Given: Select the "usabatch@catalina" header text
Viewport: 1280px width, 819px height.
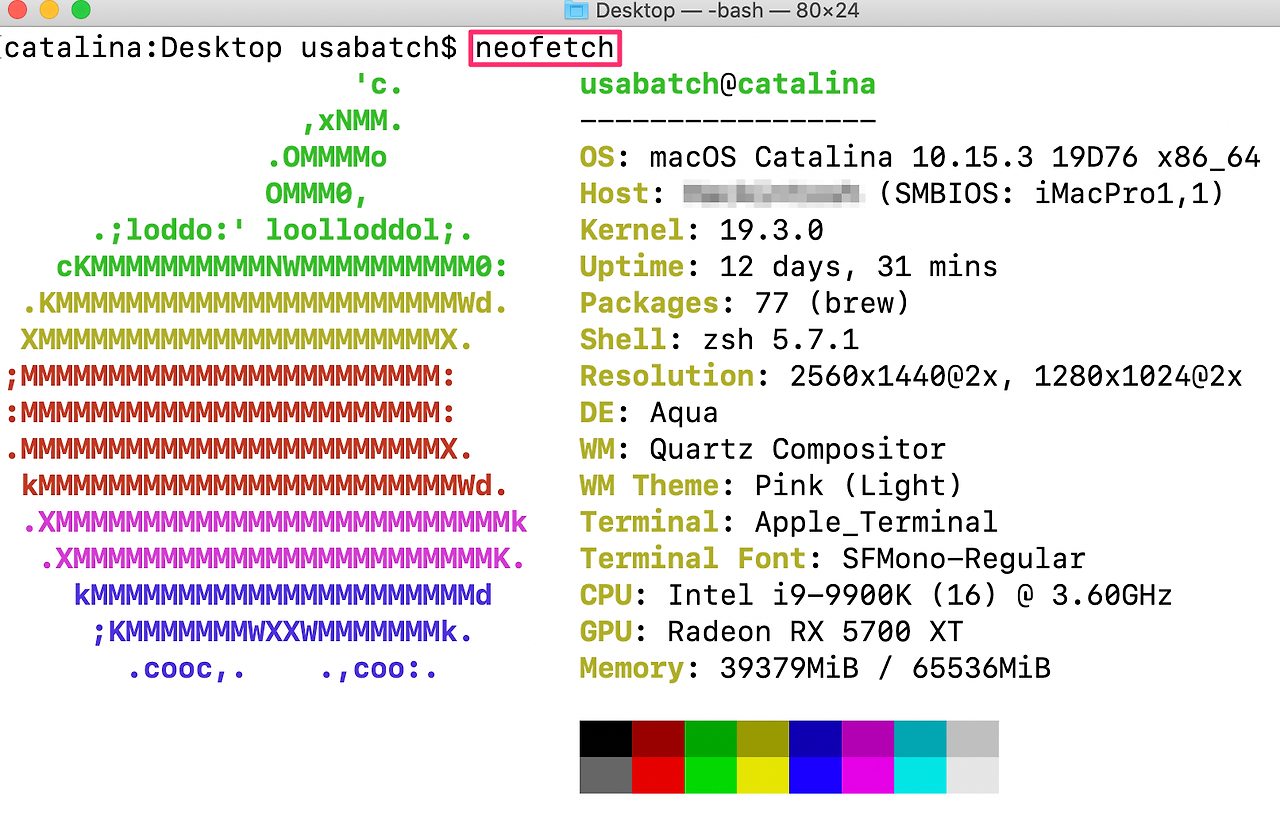Looking at the screenshot, I should [x=728, y=84].
